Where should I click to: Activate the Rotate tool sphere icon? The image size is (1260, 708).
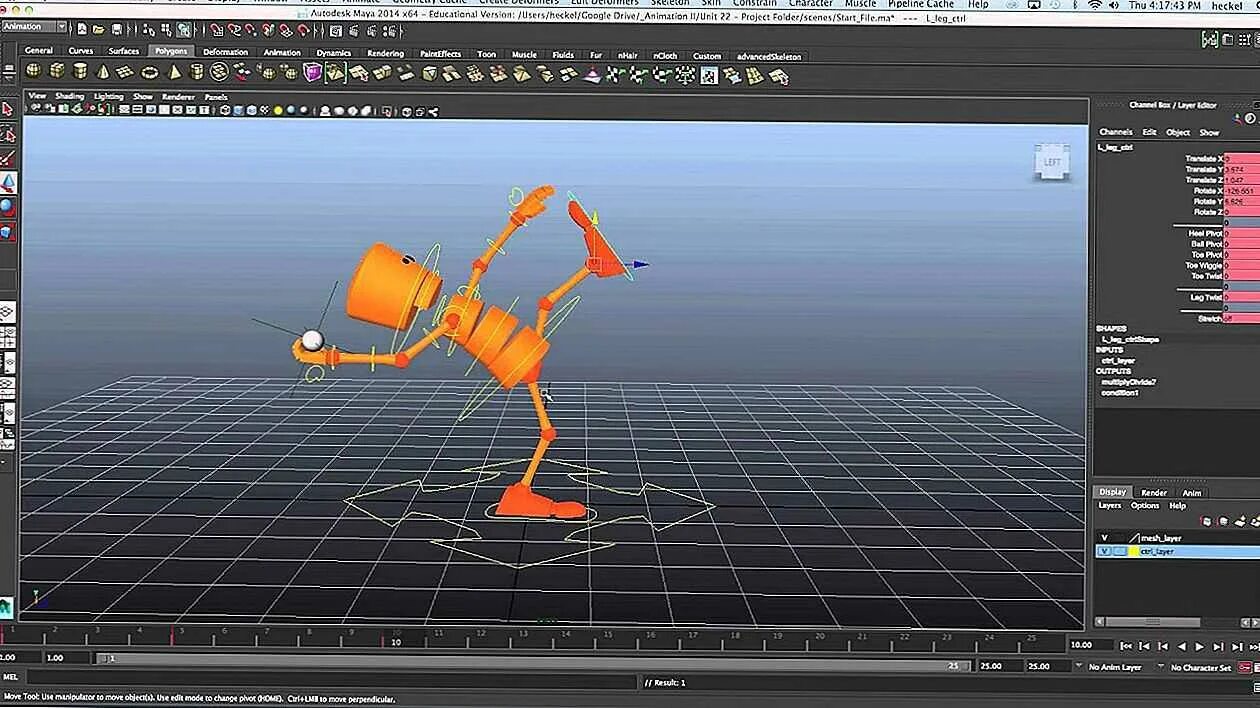(8, 207)
